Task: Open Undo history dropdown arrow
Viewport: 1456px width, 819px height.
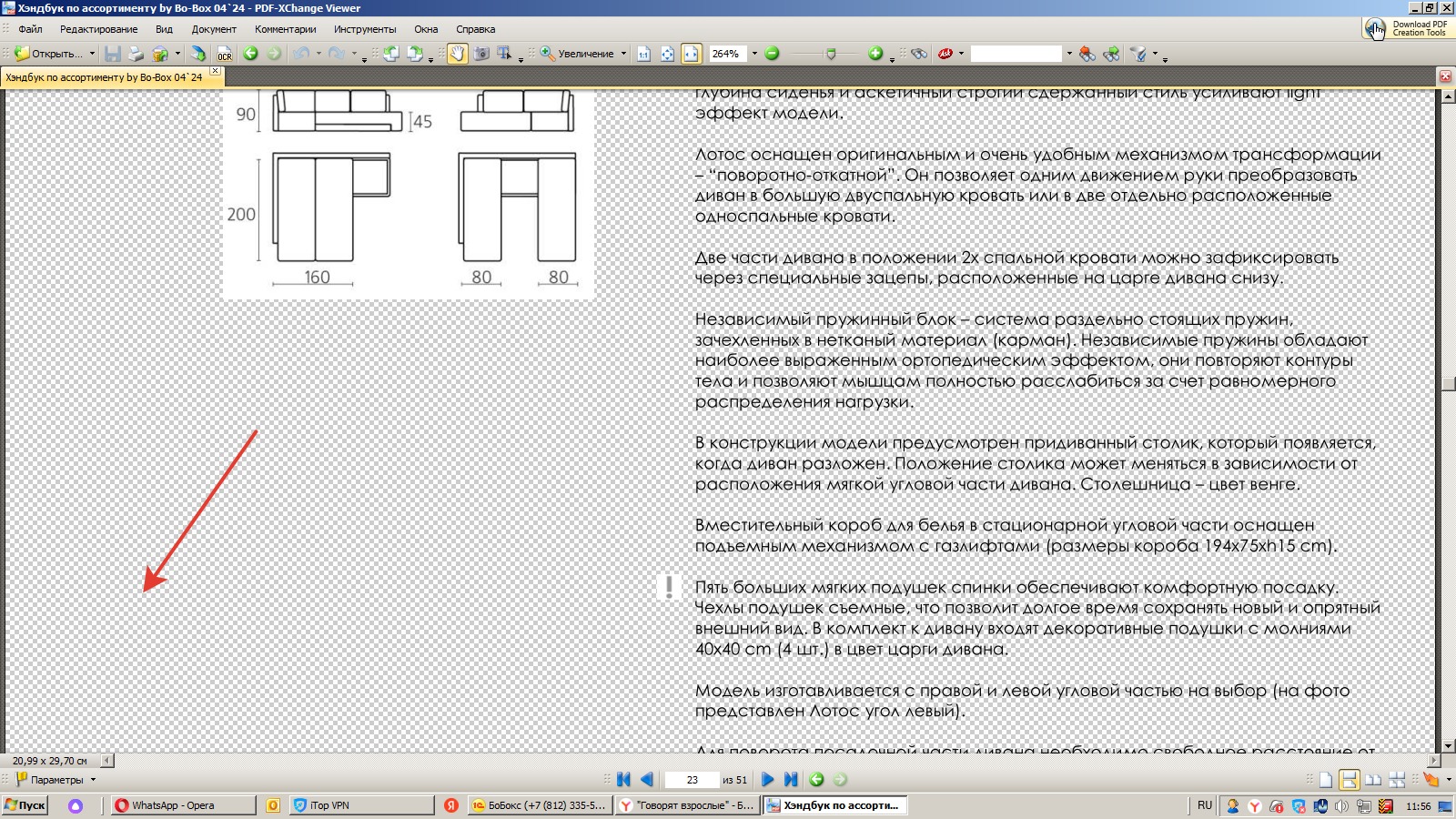Action: (318, 54)
